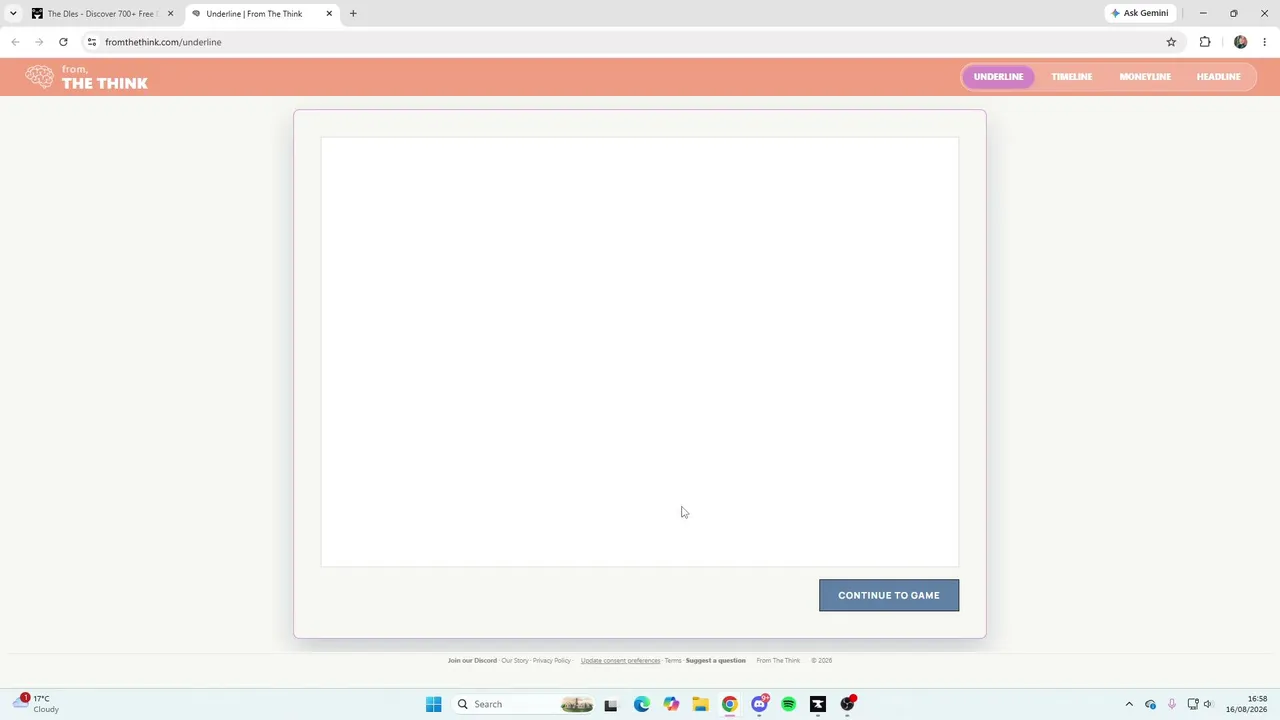Viewport: 1280px width, 720px height.
Task: View site information icon in address bar
Action: pos(91,42)
